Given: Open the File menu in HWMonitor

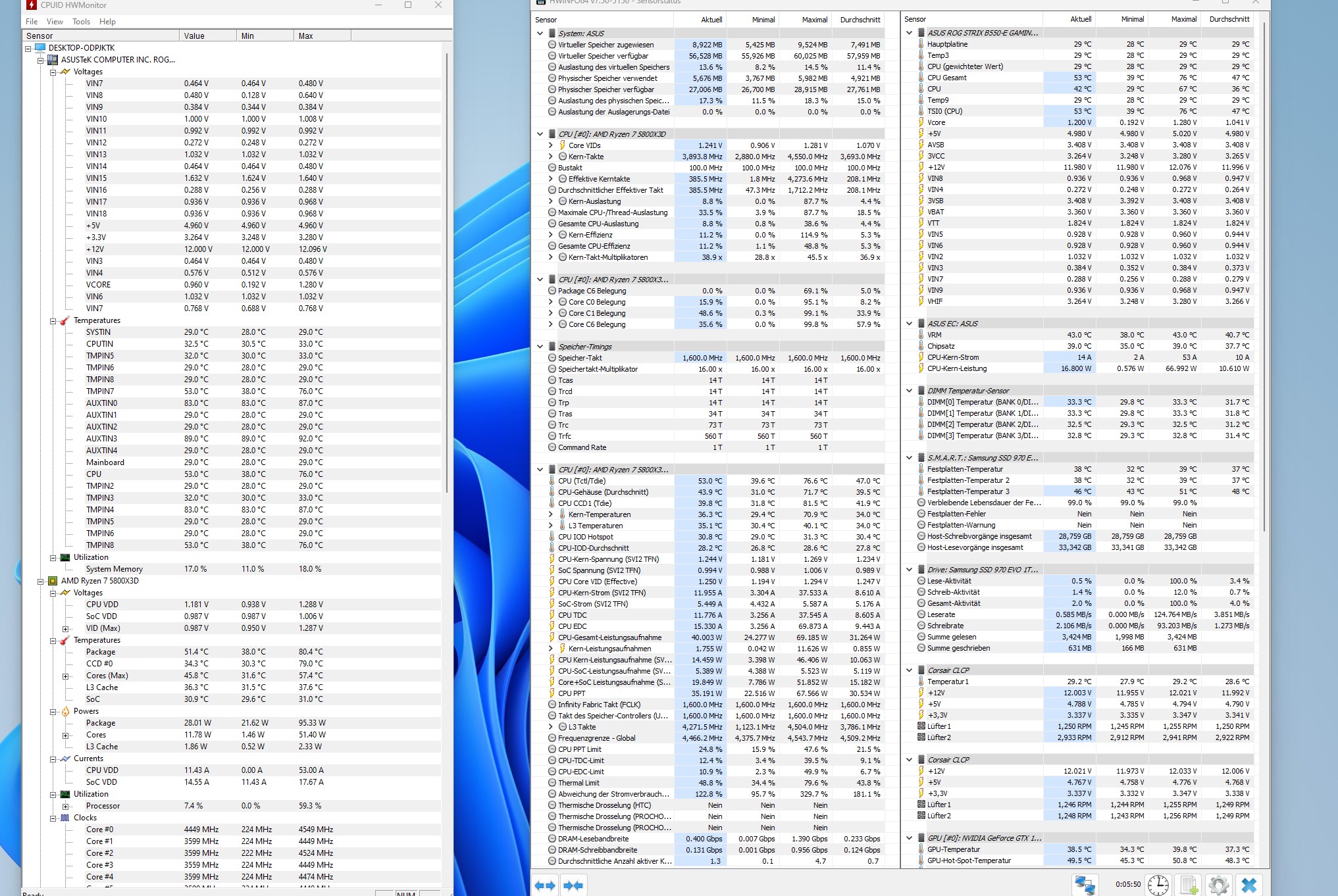Looking at the screenshot, I should pyautogui.click(x=32, y=22).
